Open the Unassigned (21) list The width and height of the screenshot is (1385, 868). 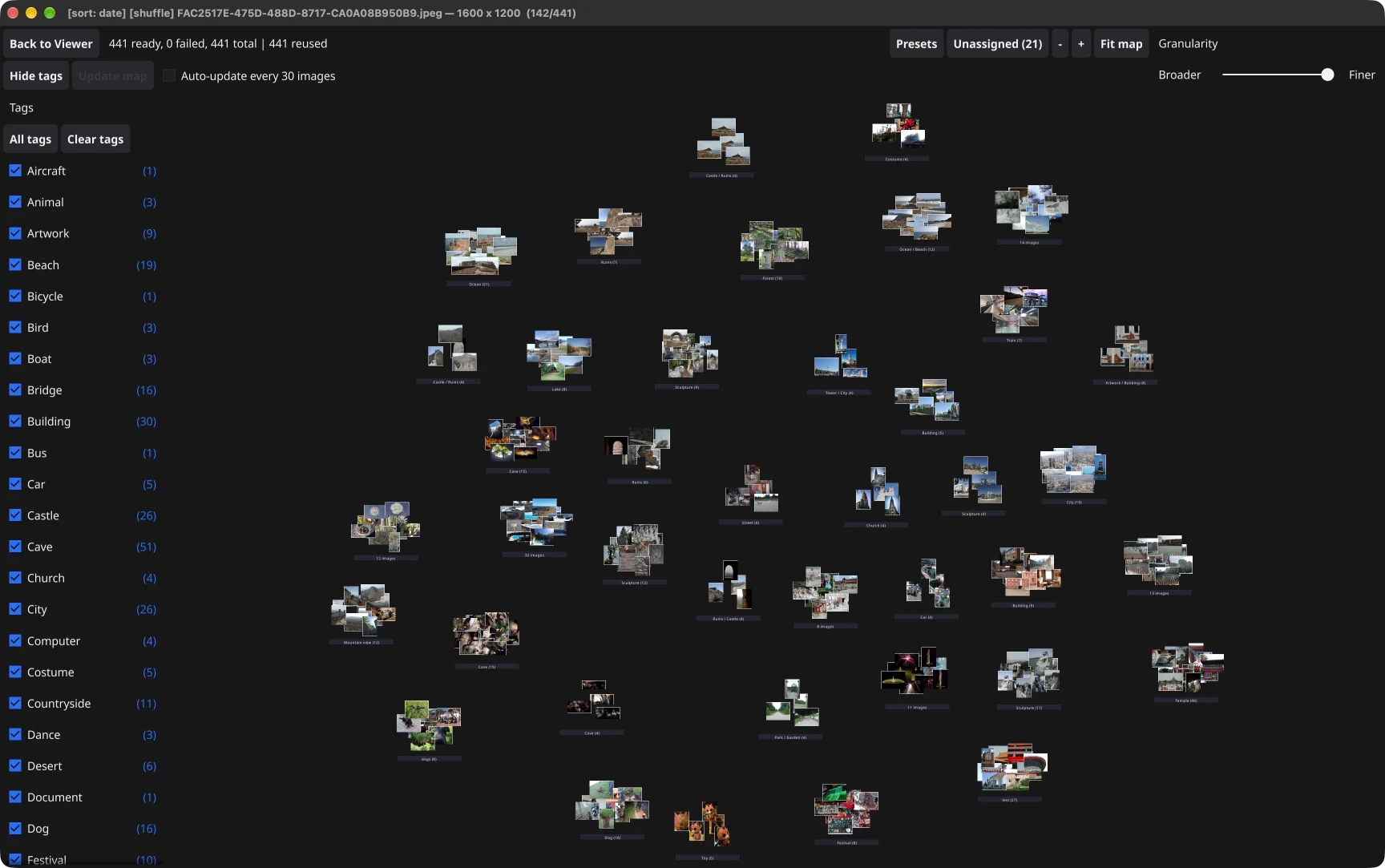pos(997,44)
